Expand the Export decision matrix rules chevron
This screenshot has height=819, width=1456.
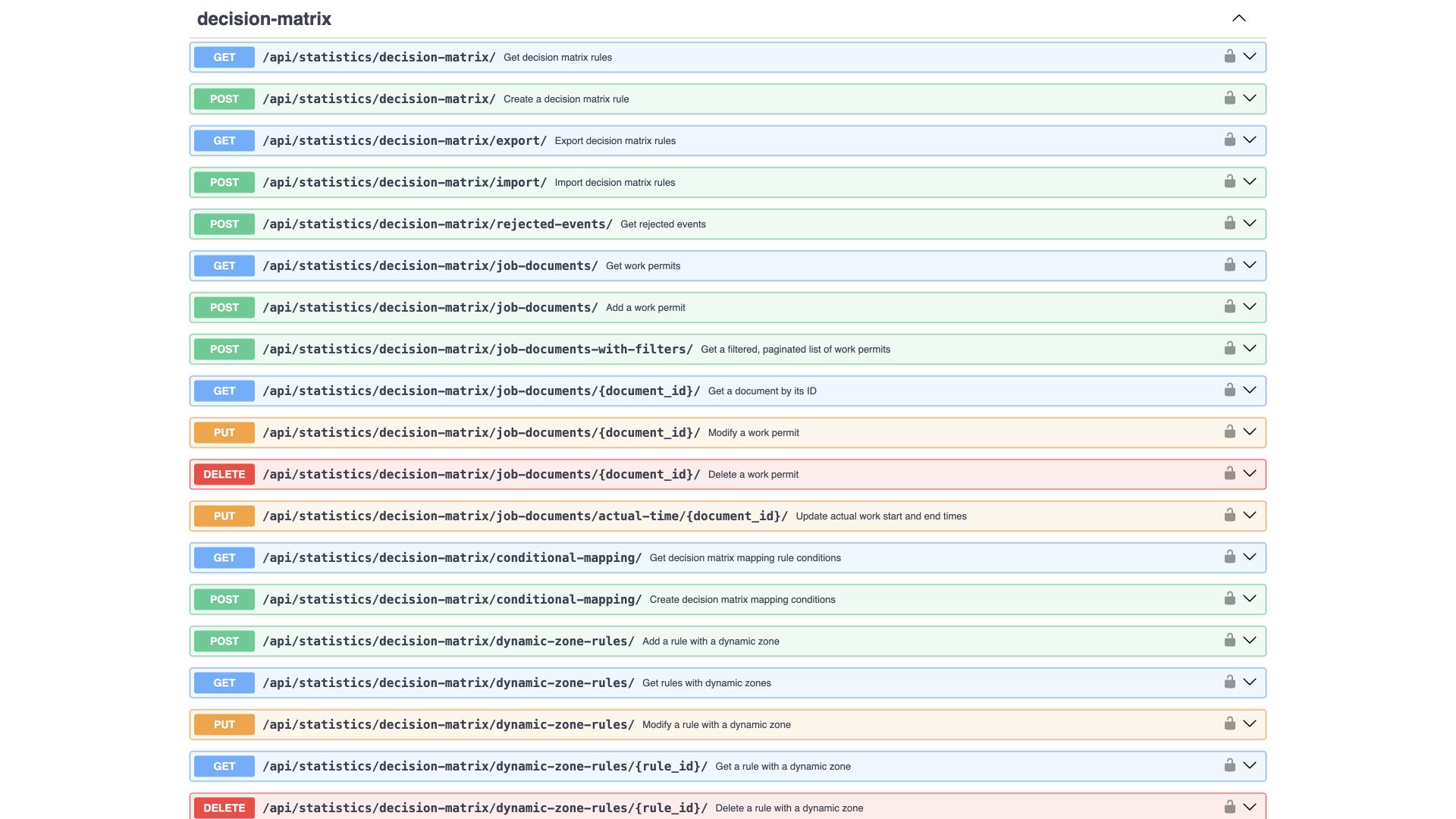[1250, 140]
